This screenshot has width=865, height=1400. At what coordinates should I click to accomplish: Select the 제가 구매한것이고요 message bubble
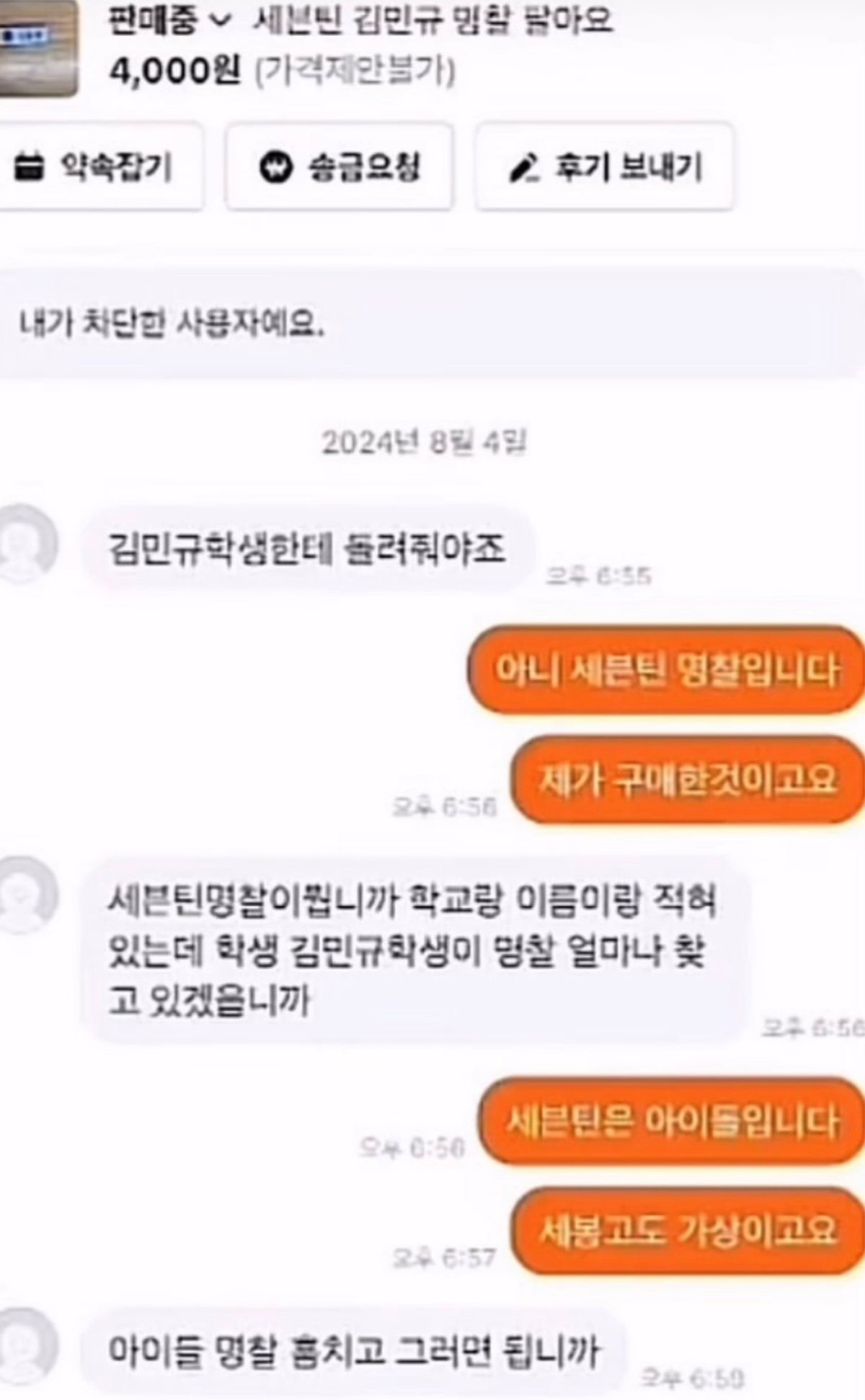(x=688, y=780)
